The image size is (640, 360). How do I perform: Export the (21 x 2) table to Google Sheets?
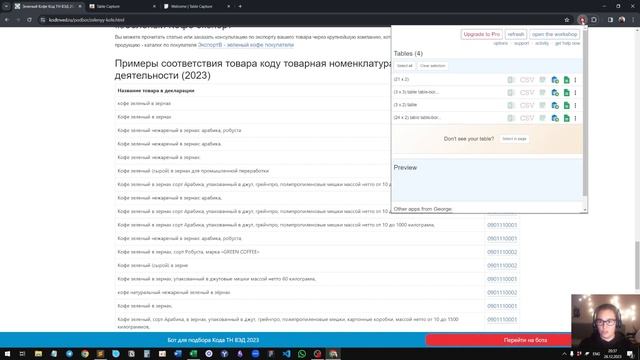point(567,80)
